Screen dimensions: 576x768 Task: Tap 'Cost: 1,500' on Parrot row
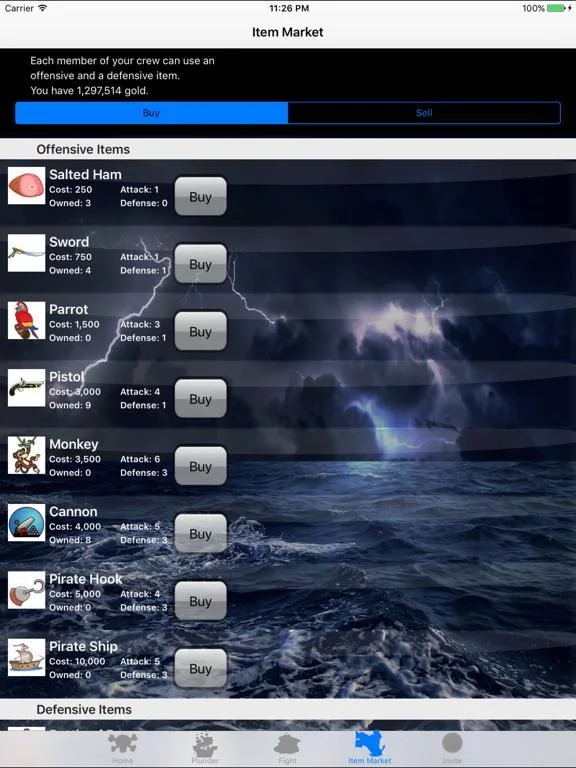coord(74,324)
